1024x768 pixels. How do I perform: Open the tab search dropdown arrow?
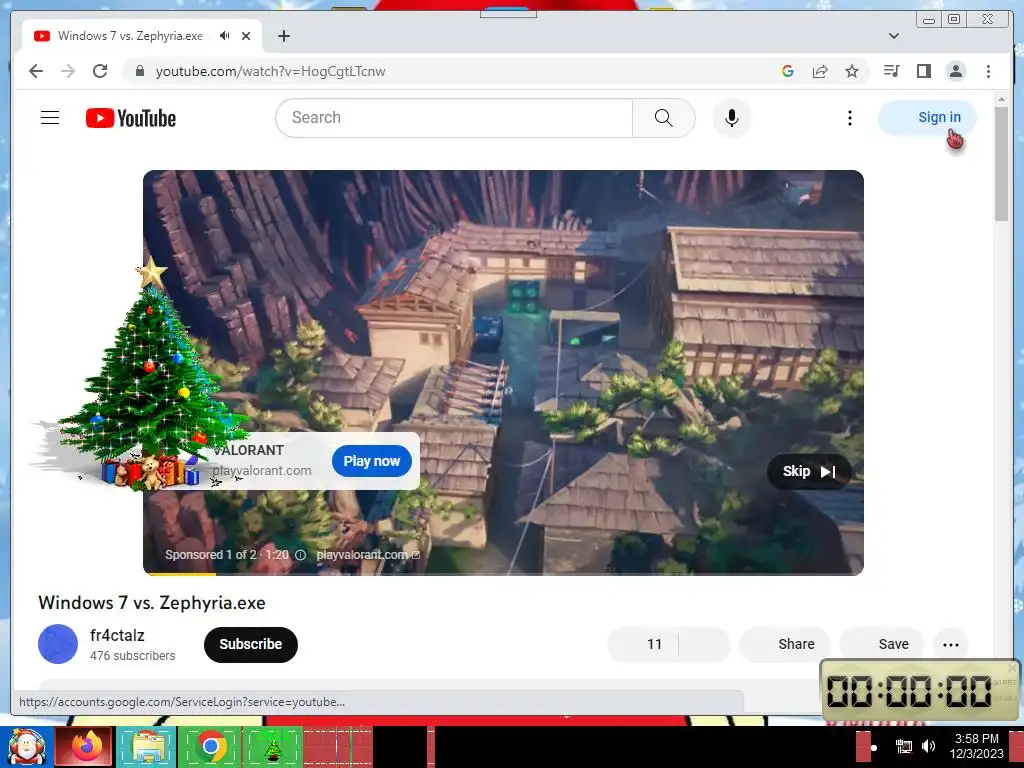[x=893, y=36]
